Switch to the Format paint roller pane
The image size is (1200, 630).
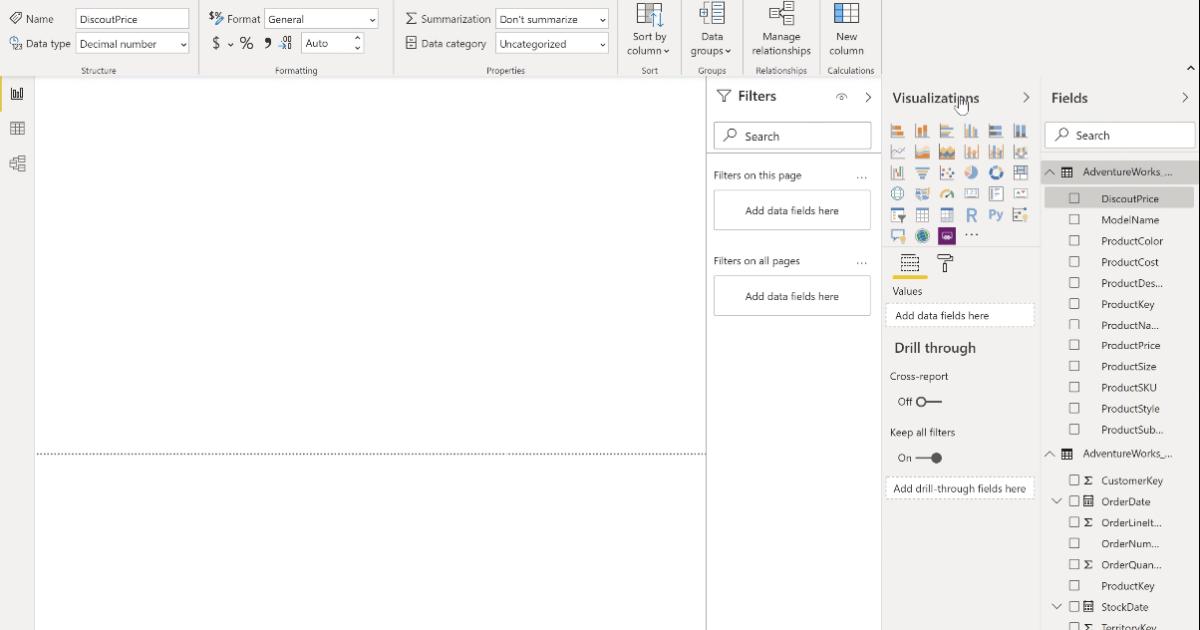pyautogui.click(x=942, y=263)
